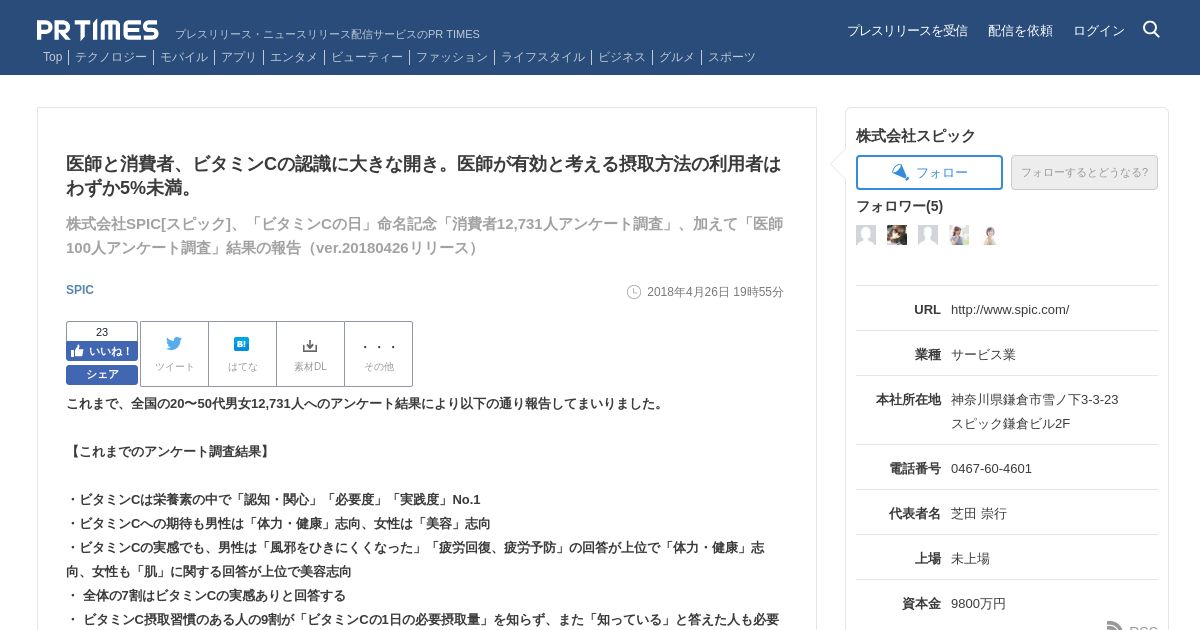This screenshot has height=630, width=1200.
Task: Click the サービス業 industry value
Action: 983,355
